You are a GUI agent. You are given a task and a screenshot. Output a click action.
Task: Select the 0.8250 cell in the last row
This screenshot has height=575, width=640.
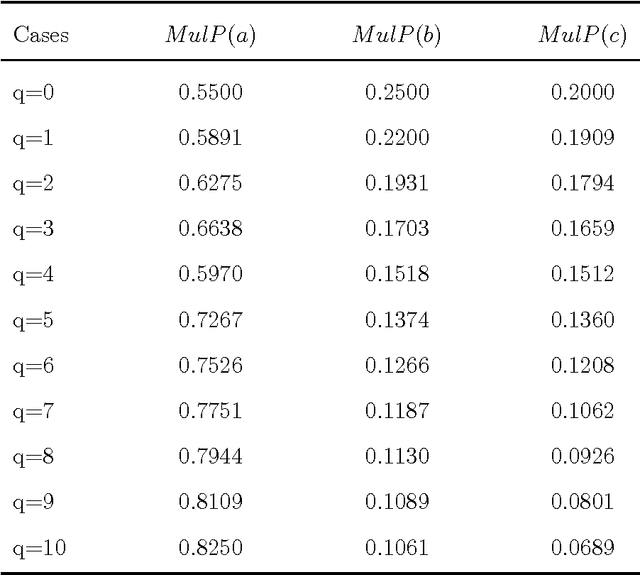(x=210, y=547)
